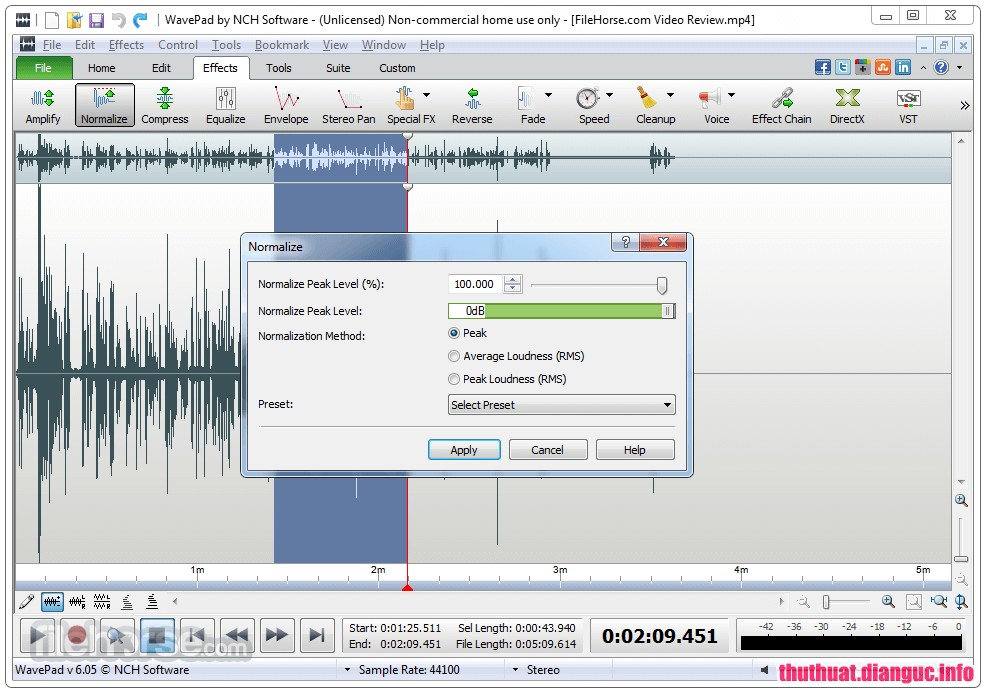The width and height of the screenshot is (985, 692).
Task: Click the Undo arrow in title bar
Action: click(118, 20)
